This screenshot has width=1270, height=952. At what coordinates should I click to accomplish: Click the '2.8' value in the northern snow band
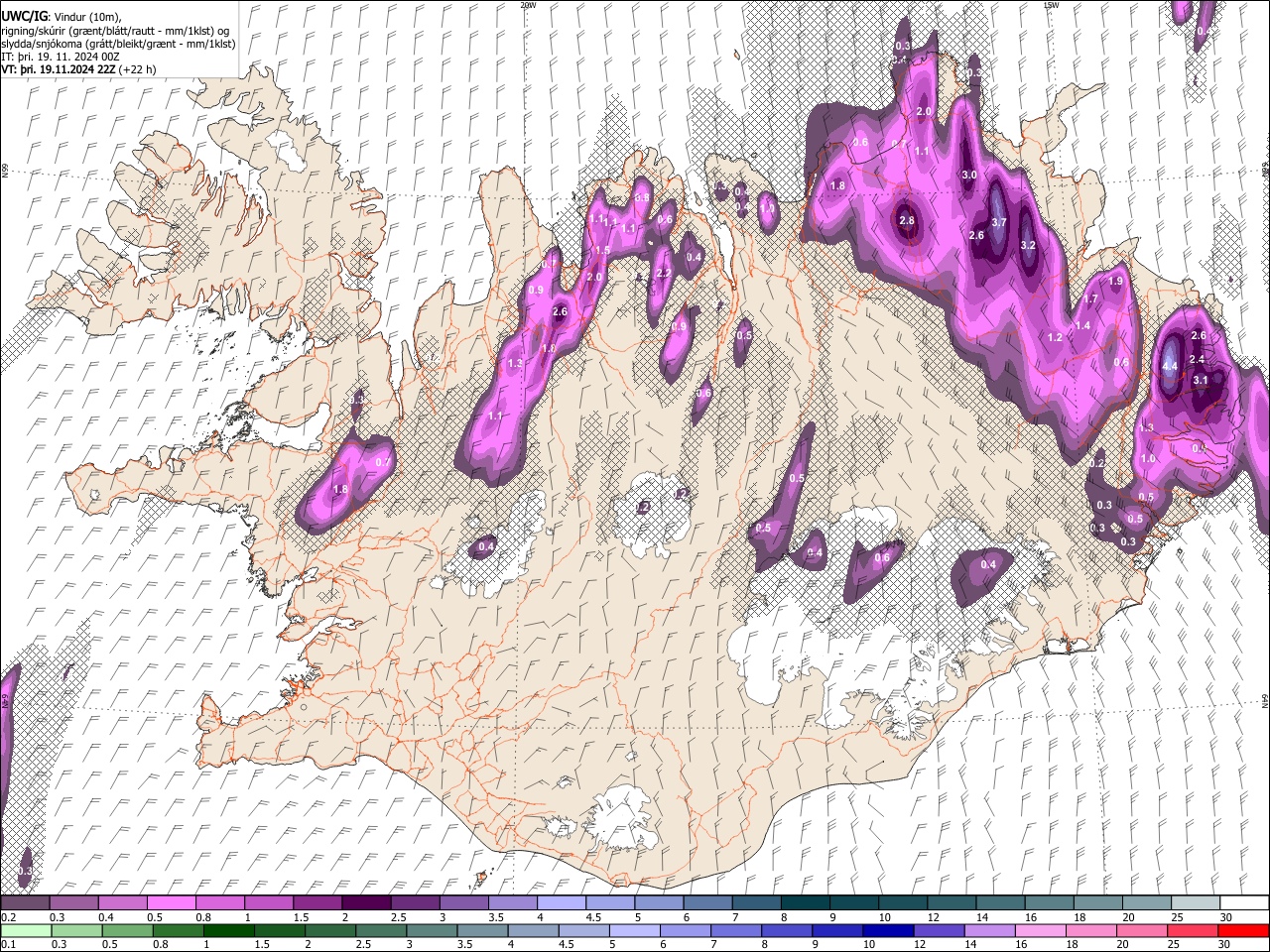907,220
